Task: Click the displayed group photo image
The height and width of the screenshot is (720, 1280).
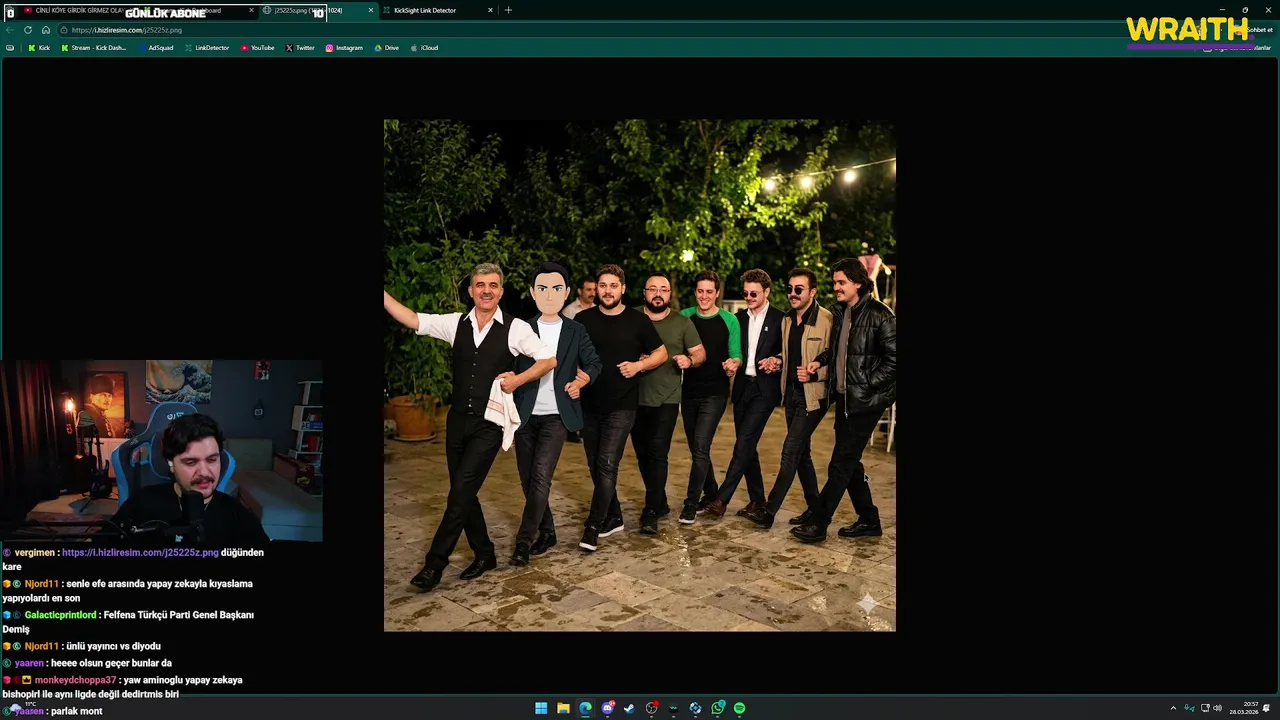Action: click(640, 375)
